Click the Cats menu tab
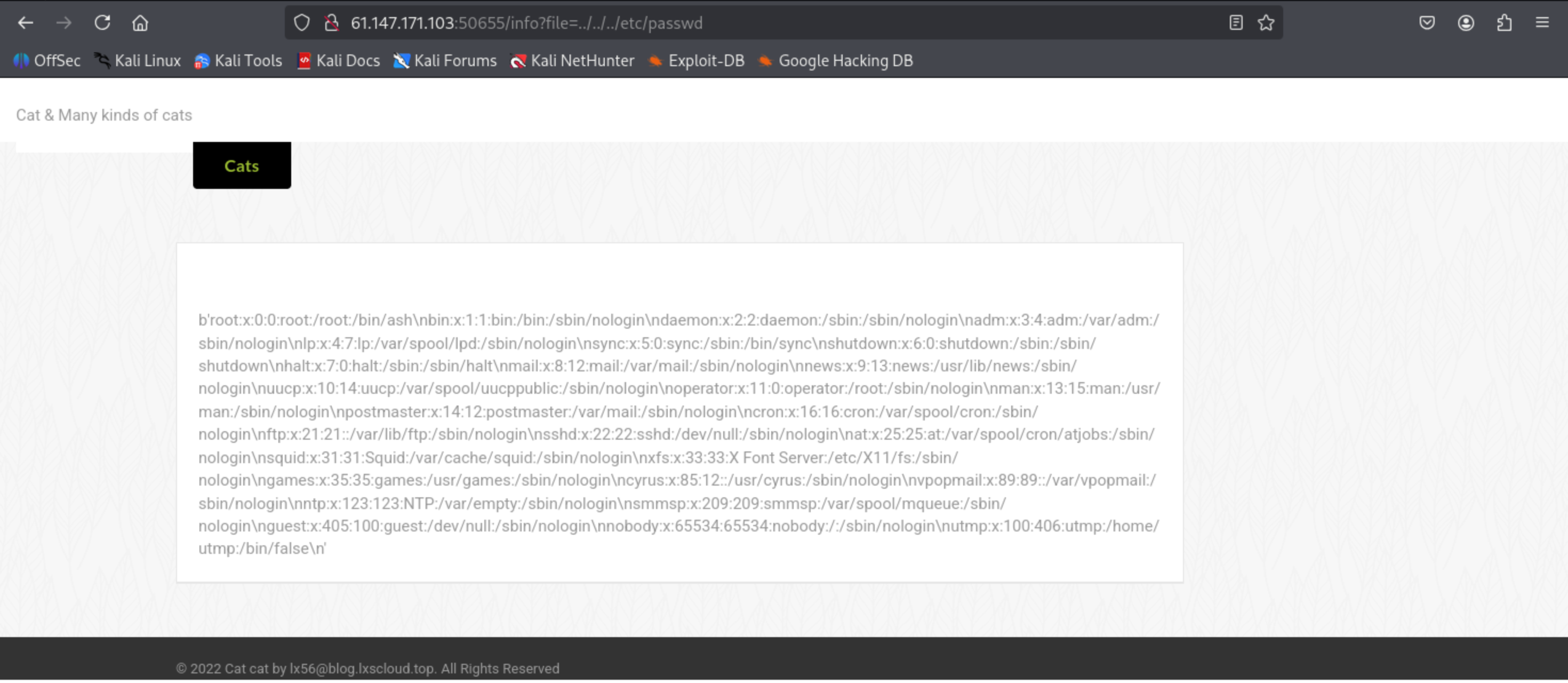 coord(242,165)
